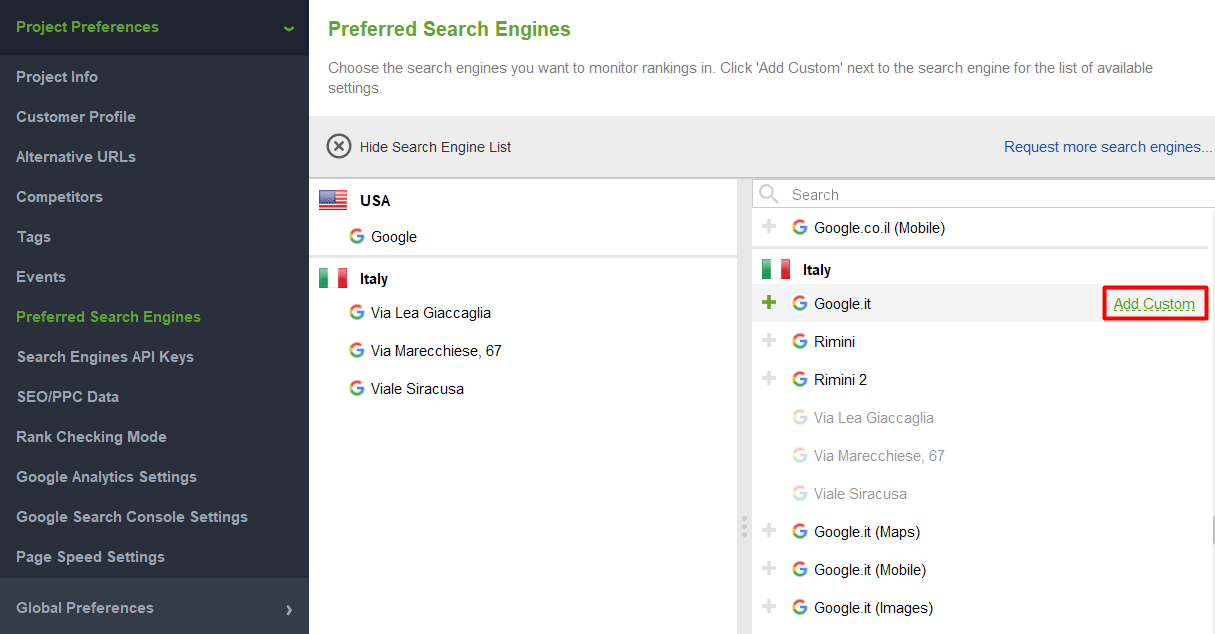Click the green plus next to Google.it
Screen dimensions: 1215x634
769,302
